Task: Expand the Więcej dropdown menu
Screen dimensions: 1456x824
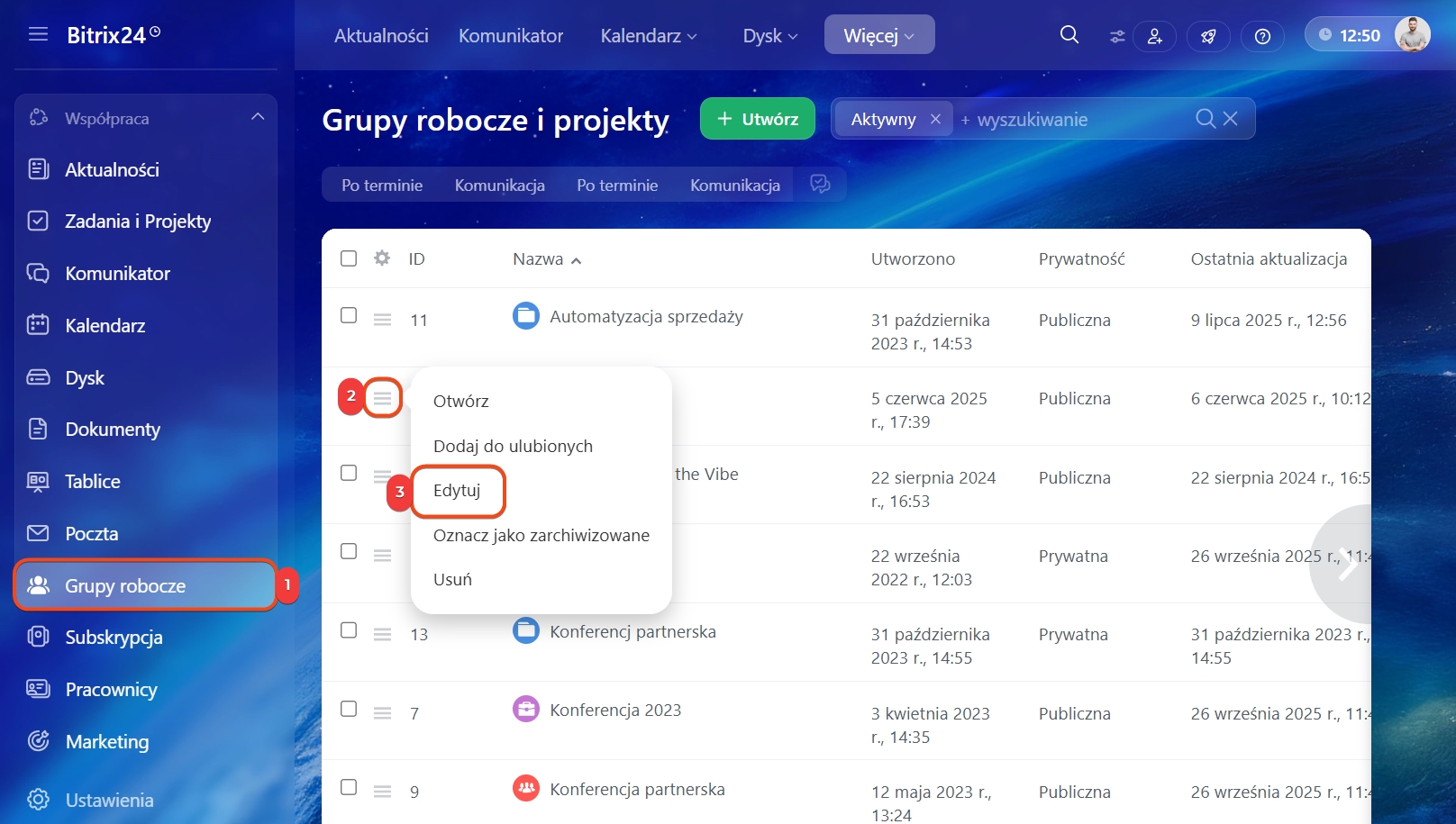Action: coord(878,35)
